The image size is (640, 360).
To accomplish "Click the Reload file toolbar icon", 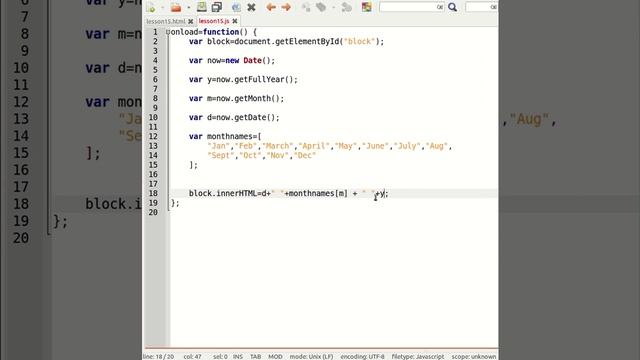I will point(236,7).
